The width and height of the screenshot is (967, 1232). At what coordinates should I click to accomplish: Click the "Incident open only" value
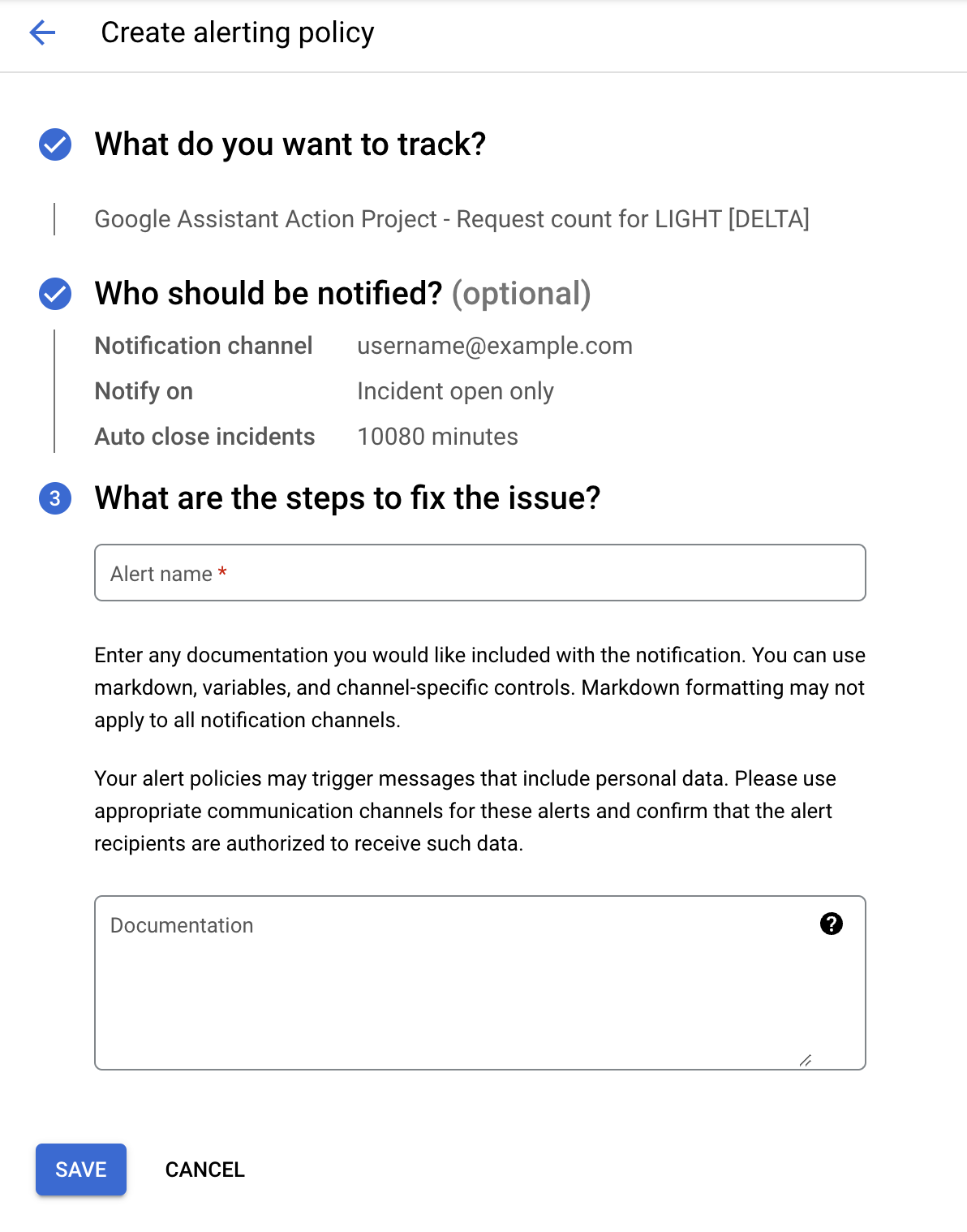pos(455,391)
